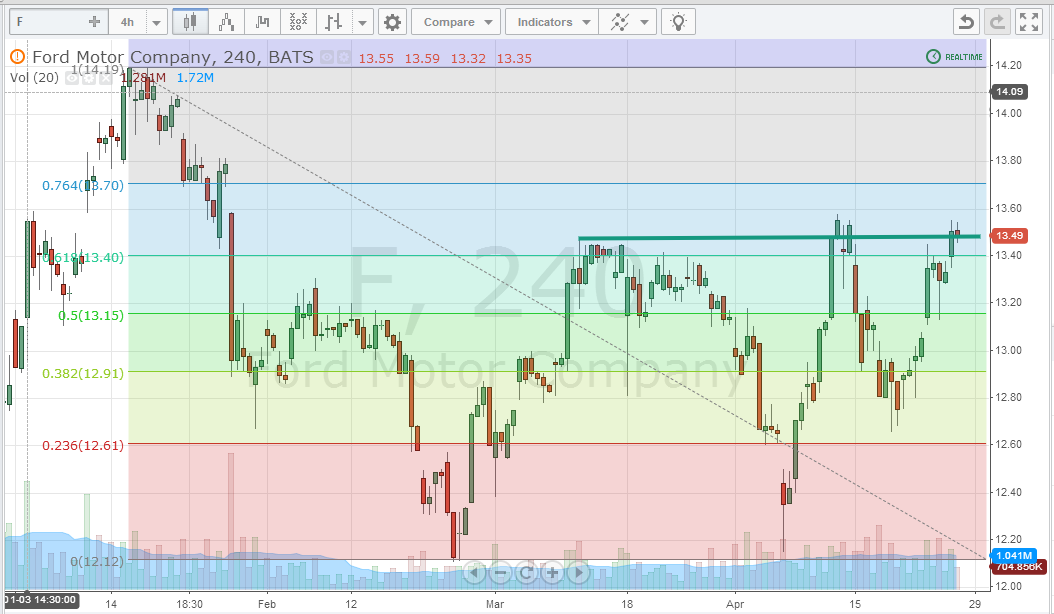Click the study templates icon
The height and width of the screenshot is (614, 1054).
619,22
